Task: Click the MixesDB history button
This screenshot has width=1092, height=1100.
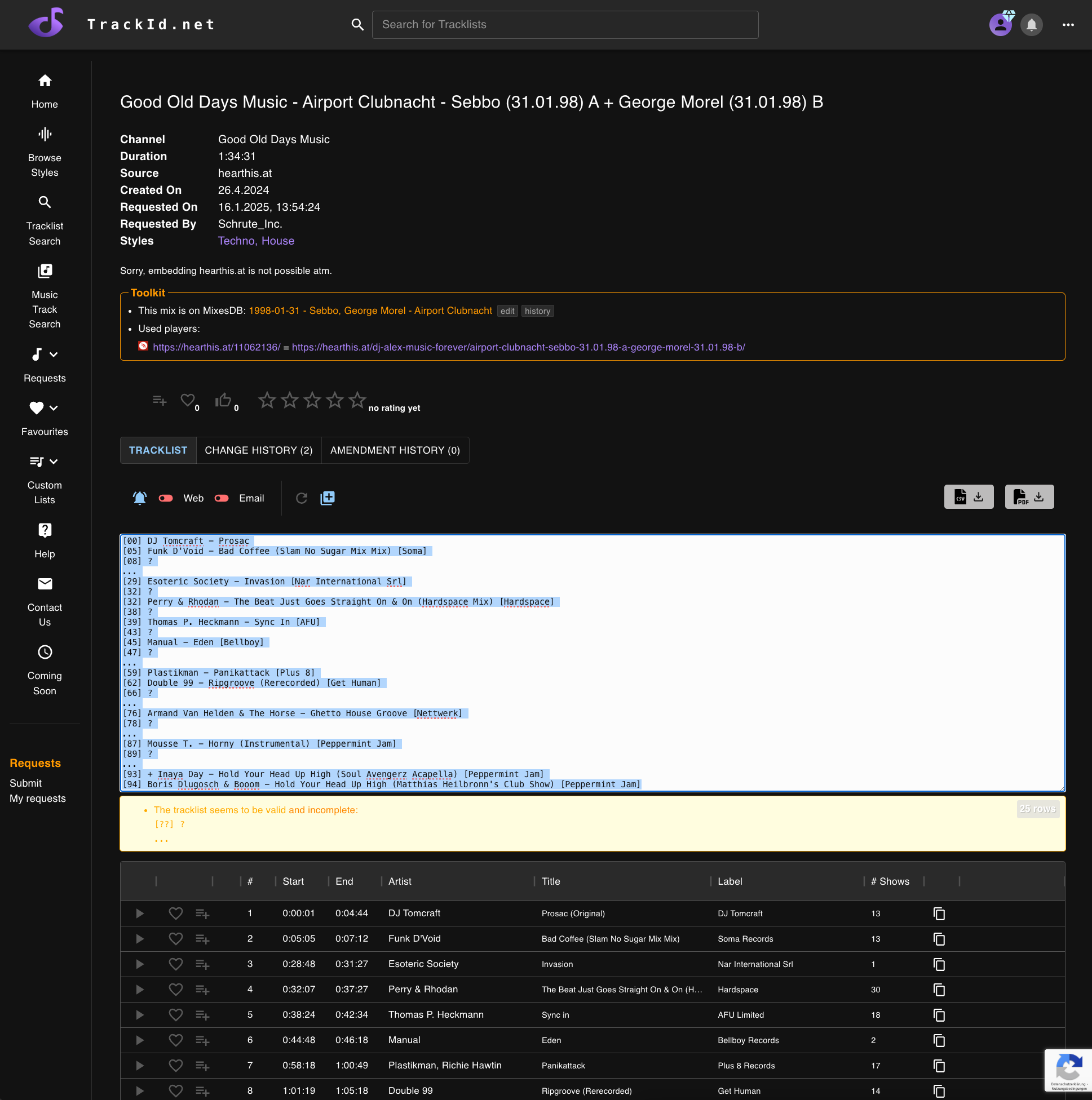Action: click(x=537, y=311)
